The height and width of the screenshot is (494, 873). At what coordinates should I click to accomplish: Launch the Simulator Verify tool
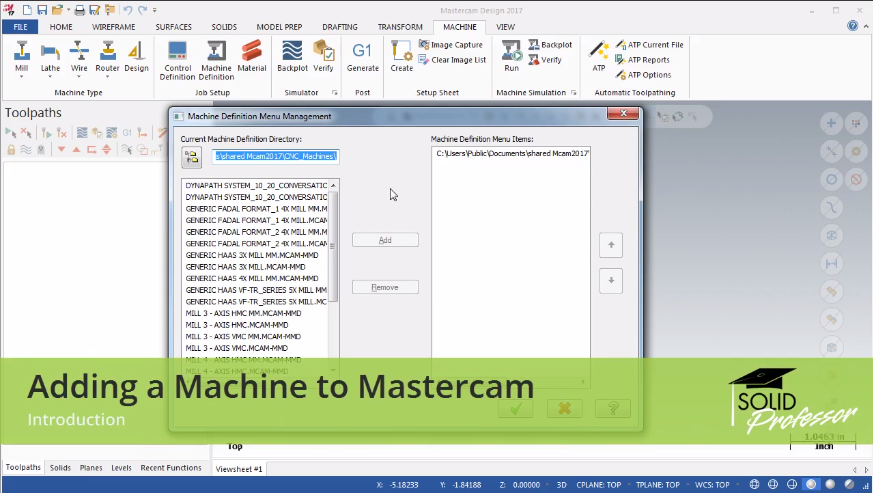point(323,56)
